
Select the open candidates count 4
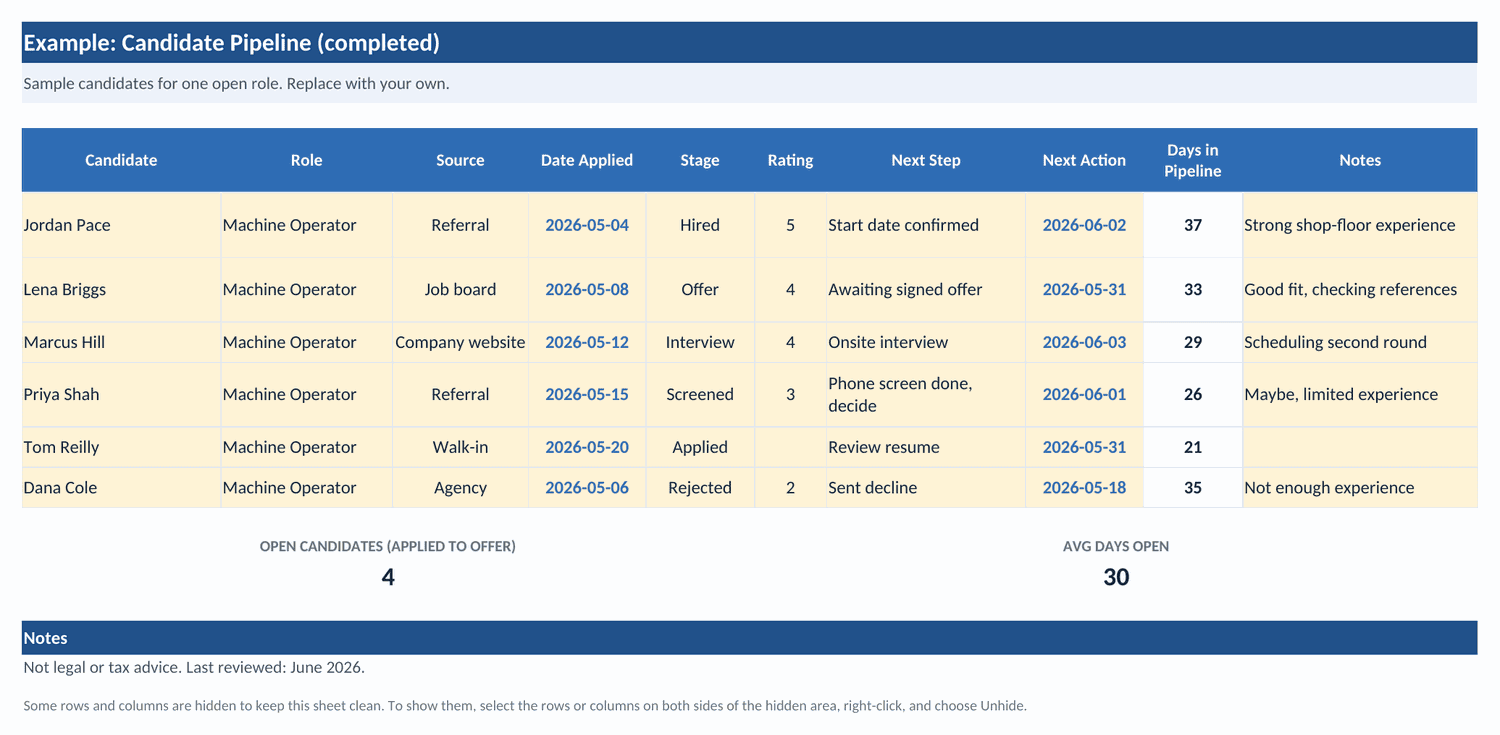click(x=388, y=577)
